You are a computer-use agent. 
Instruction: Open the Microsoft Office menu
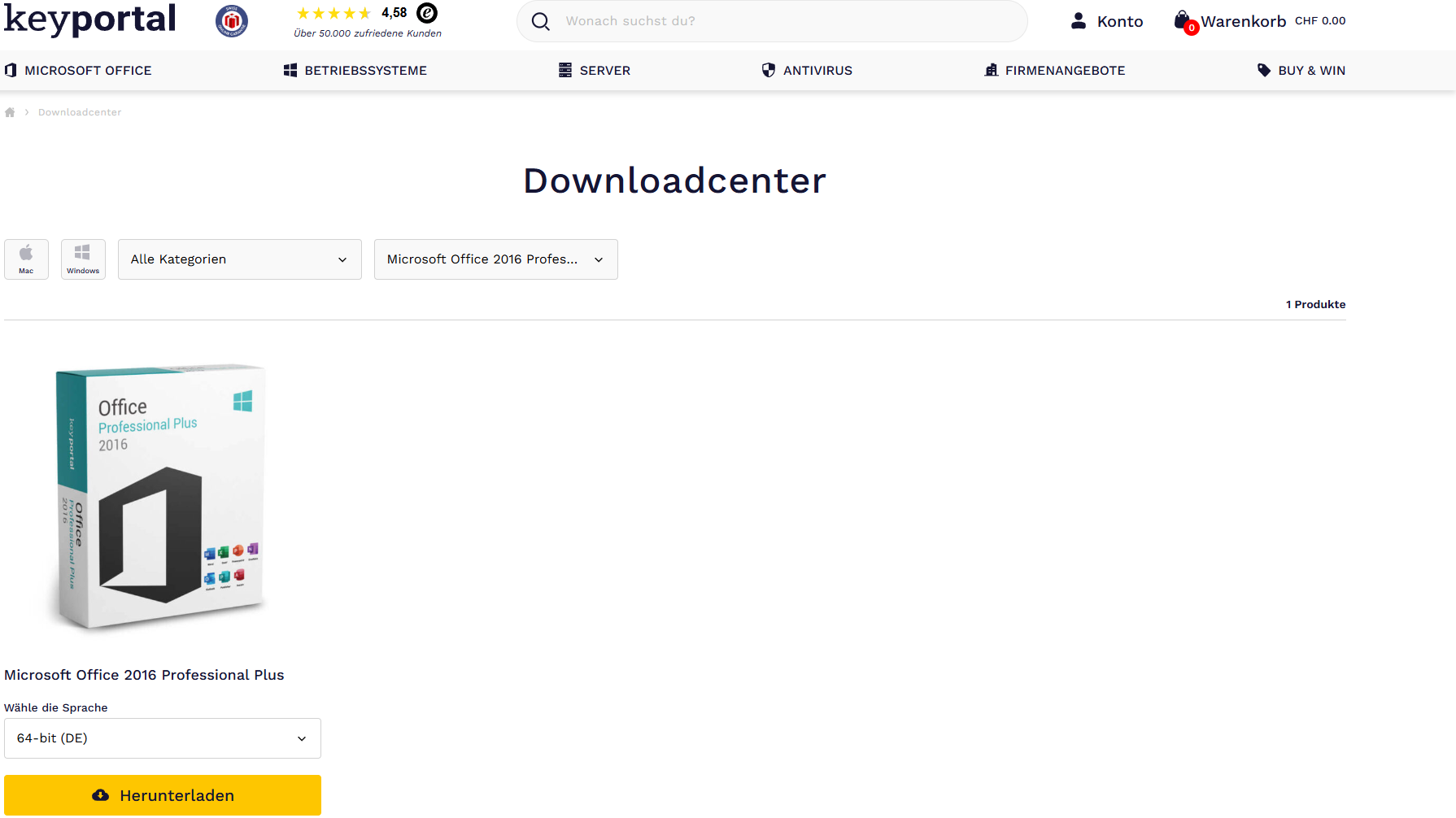click(x=79, y=71)
